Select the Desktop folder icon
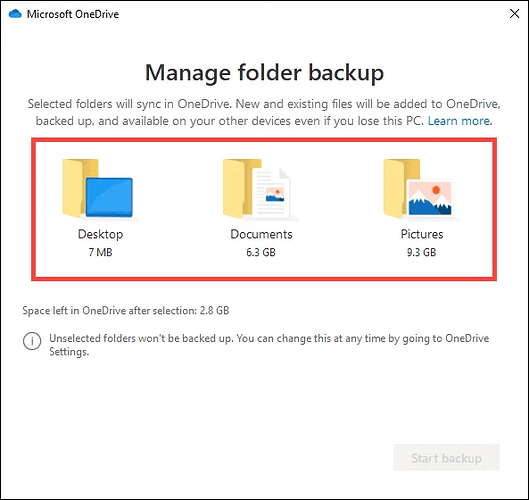The image size is (529, 500). tap(98, 188)
